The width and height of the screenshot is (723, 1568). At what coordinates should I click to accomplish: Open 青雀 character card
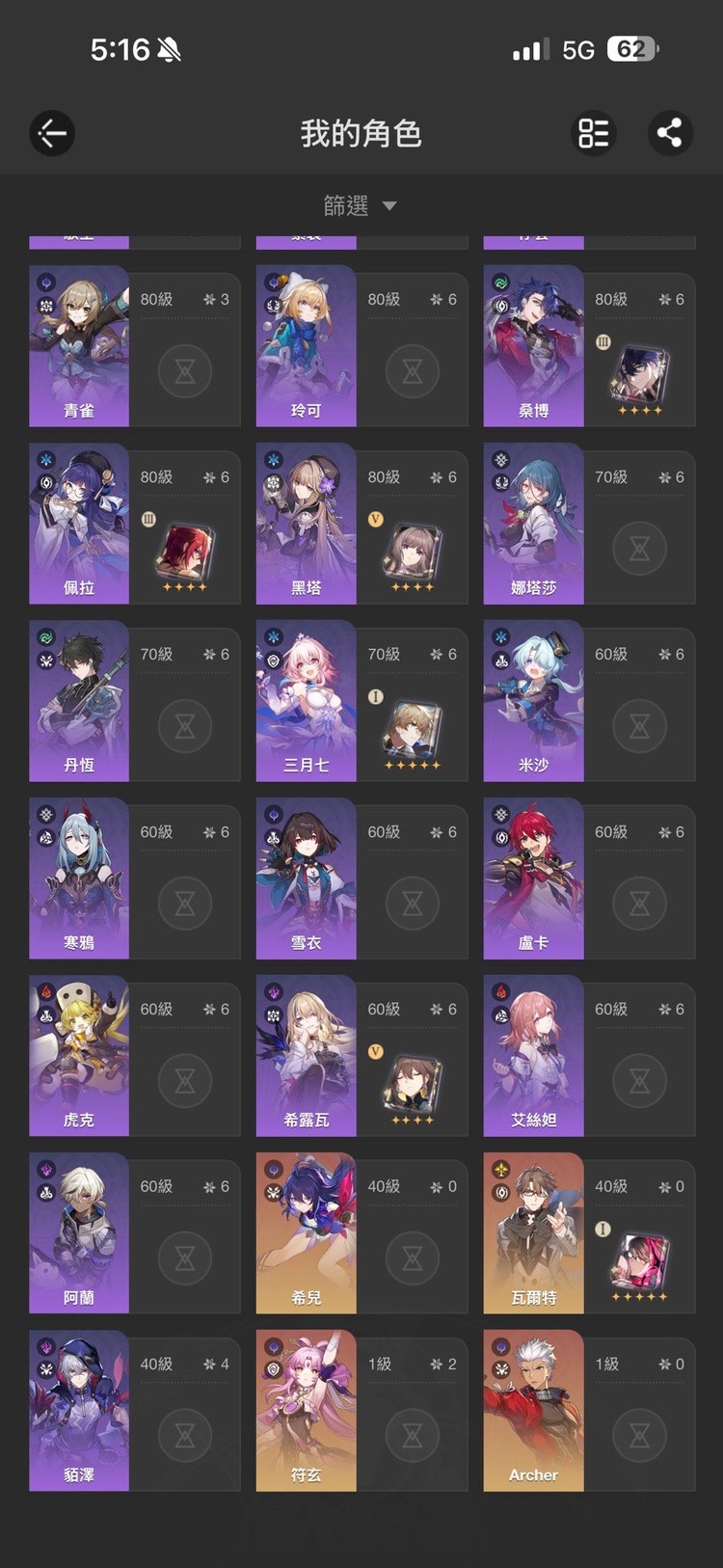(x=134, y=346)
